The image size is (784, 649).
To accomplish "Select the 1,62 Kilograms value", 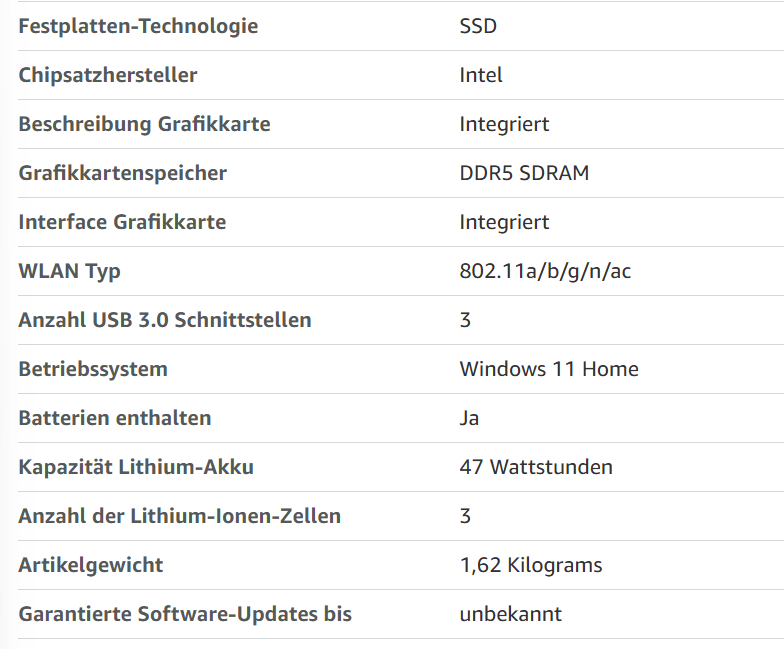I will pyautogui.click(x=531, y=565).
